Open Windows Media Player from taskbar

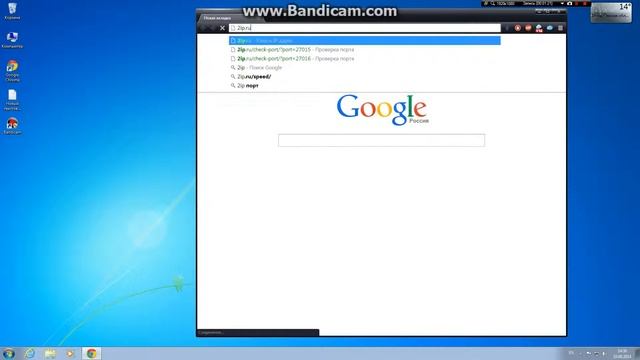pyautogui.click(x=70, y=353)
